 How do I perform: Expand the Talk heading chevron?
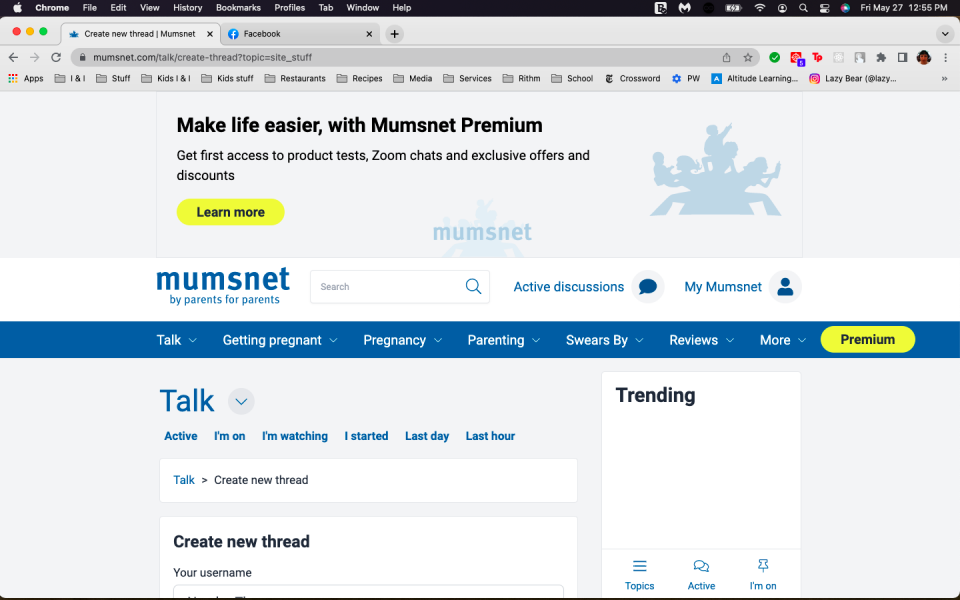point(240,401)
